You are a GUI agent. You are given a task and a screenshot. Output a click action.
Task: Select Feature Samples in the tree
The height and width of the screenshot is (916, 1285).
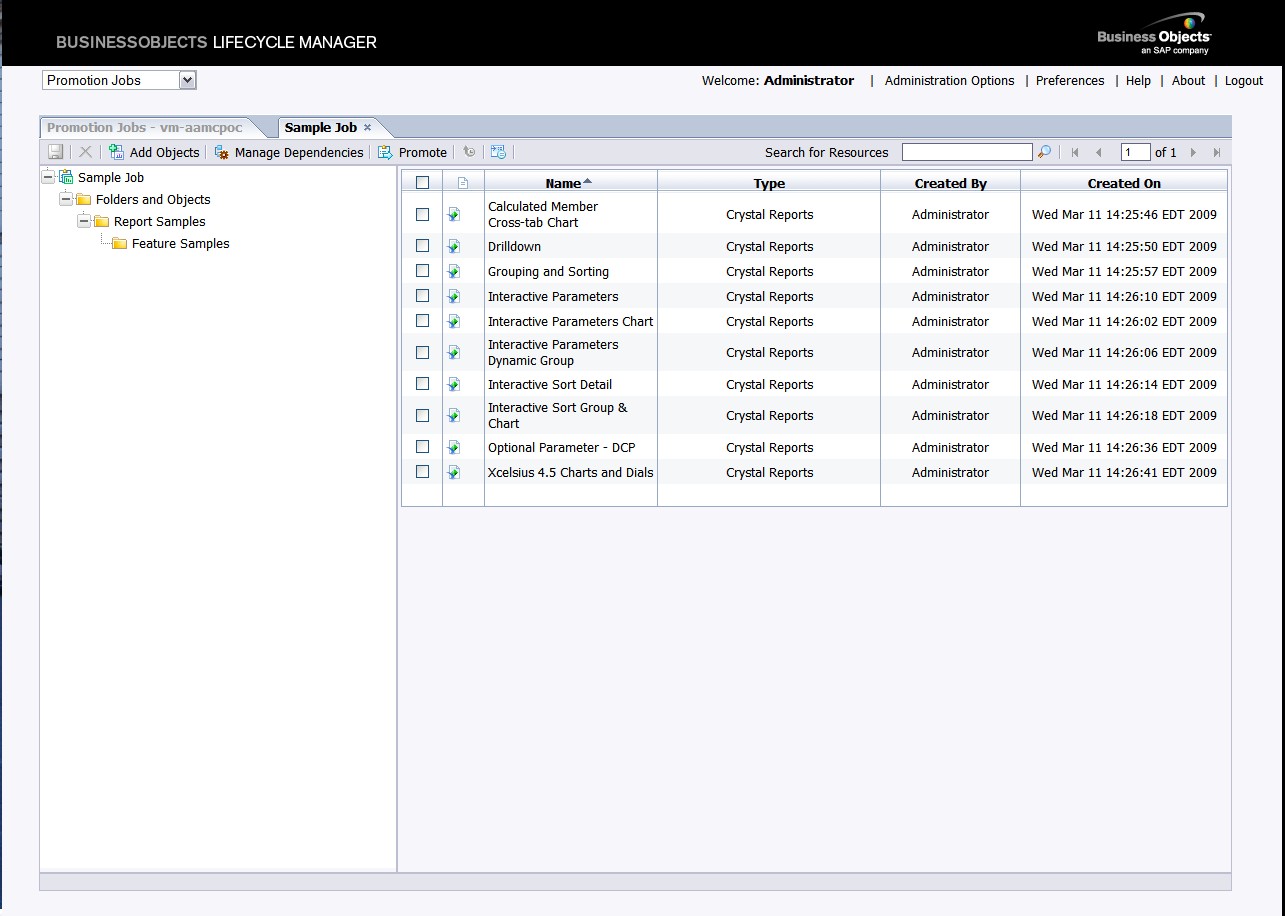pos(181,243)
